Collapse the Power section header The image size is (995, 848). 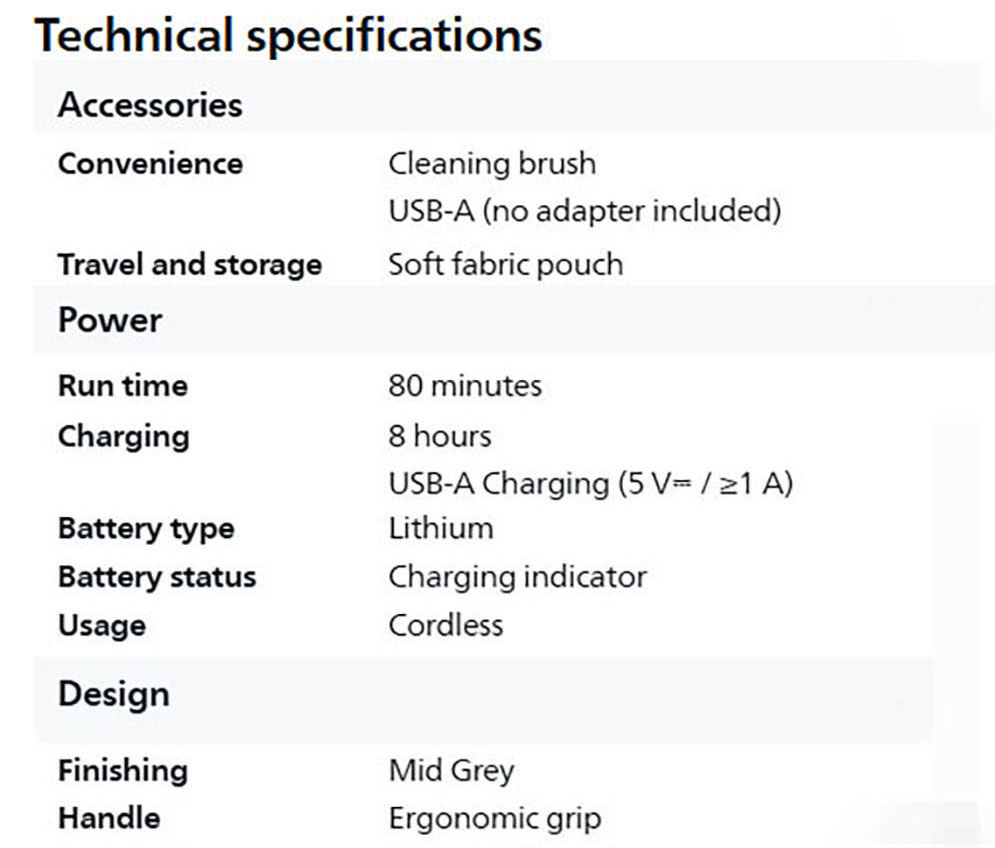[110, 321]
